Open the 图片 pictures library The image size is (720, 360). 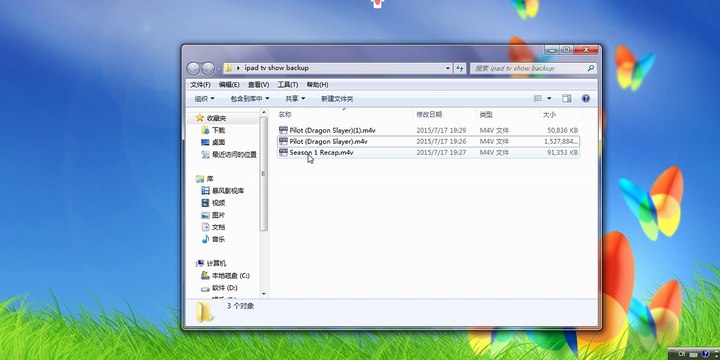click(x=213, y=215)
